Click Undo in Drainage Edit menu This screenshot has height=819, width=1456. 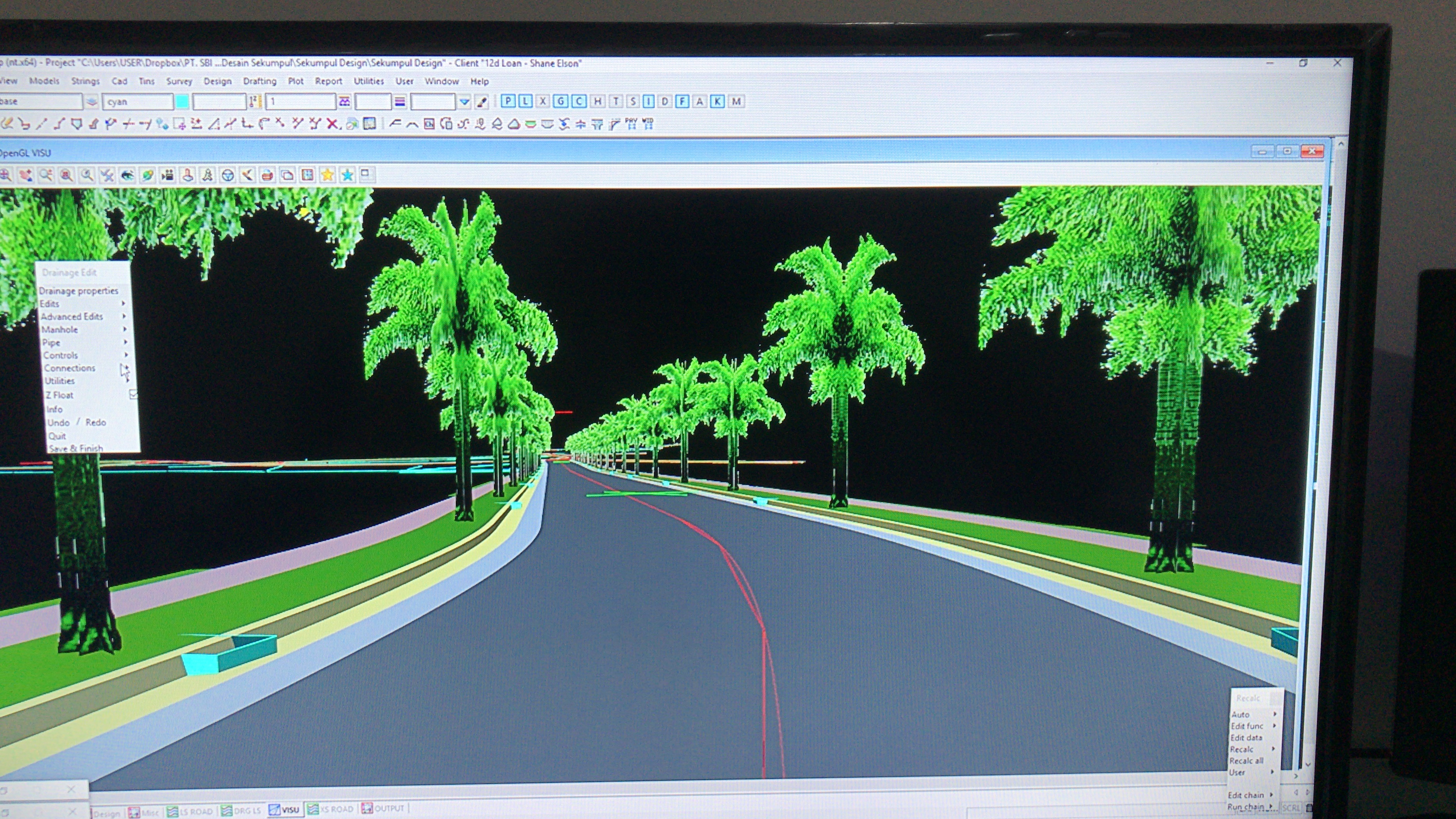pos(58,422)
